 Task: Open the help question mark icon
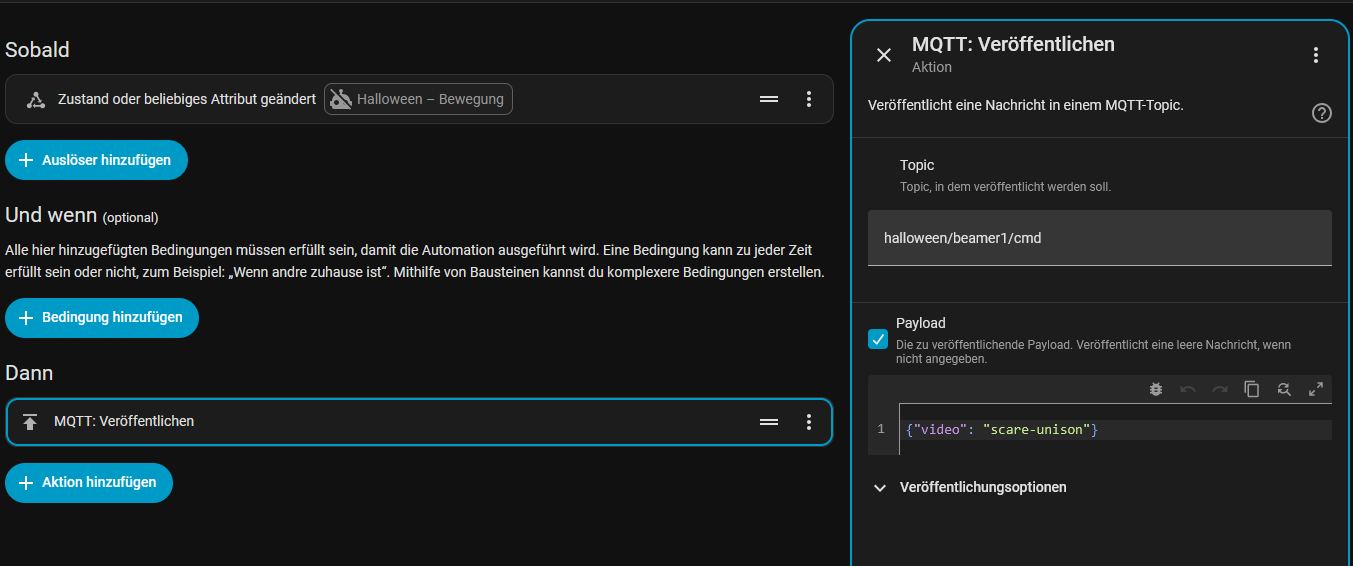click(x=1322, y=113)
